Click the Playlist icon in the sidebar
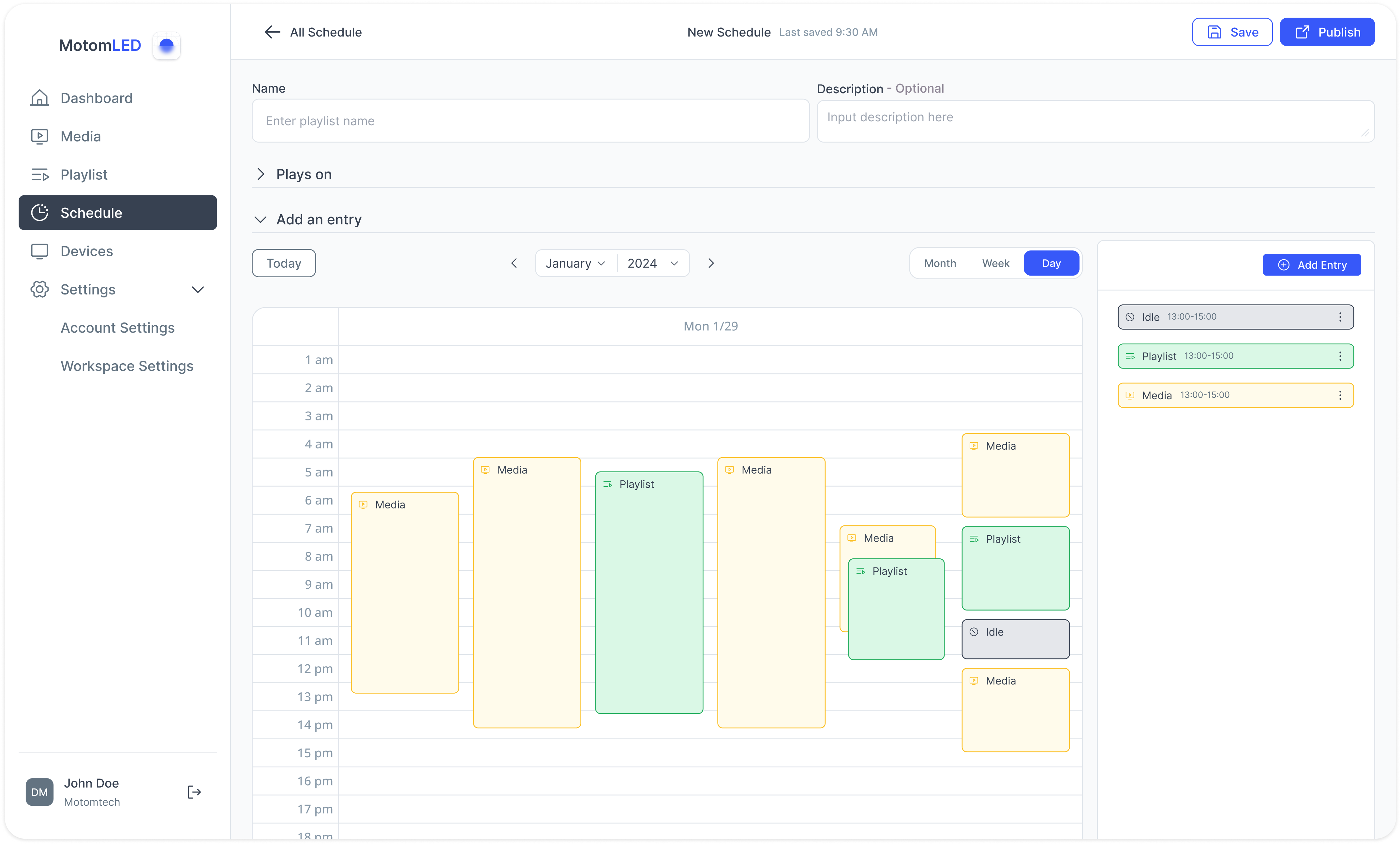This screenshot has width=1400, height=844. coord(40,174)
